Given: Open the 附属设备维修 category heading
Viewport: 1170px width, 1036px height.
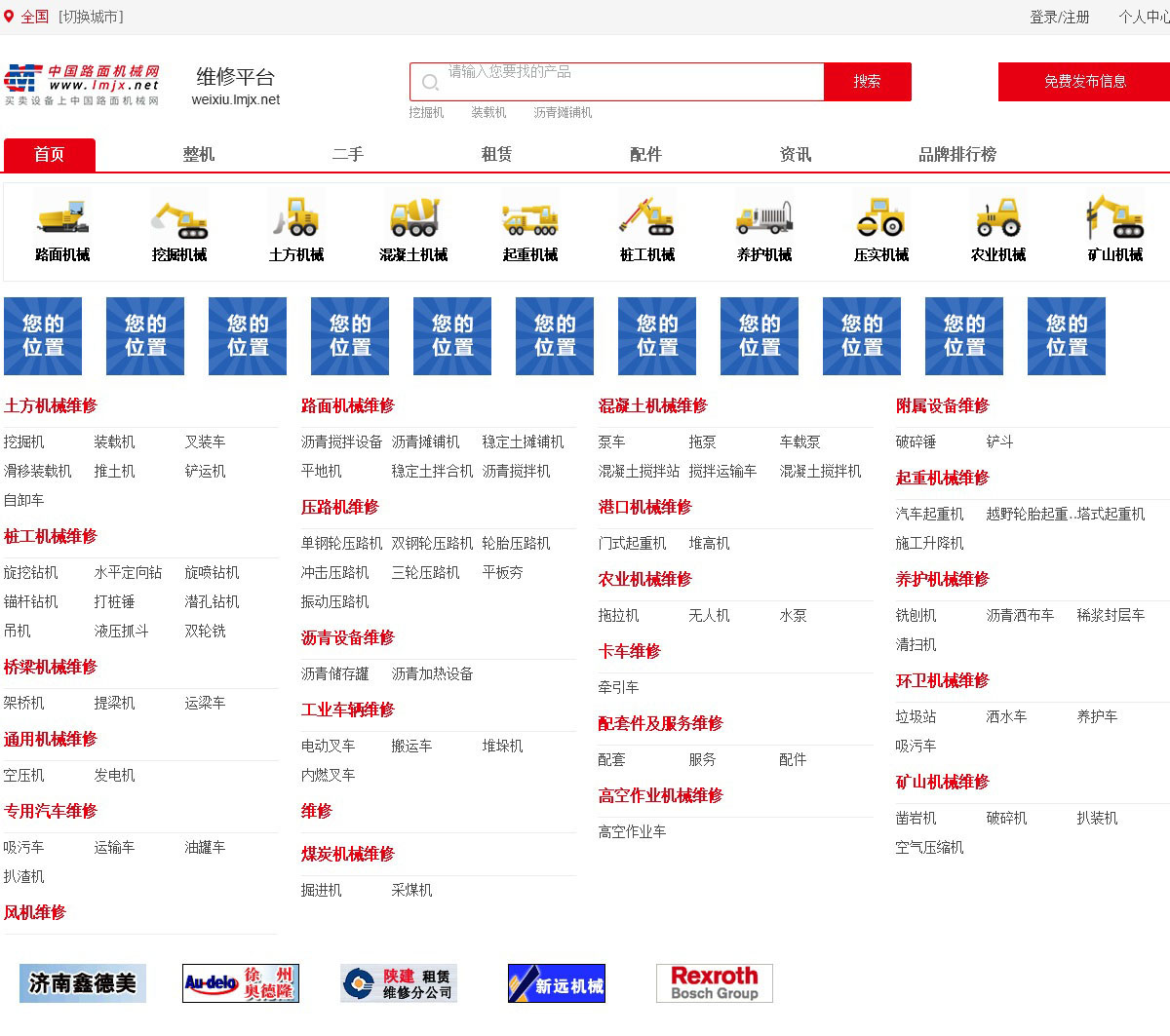Looking at the screenshot, I should click(x=943, y=406).
